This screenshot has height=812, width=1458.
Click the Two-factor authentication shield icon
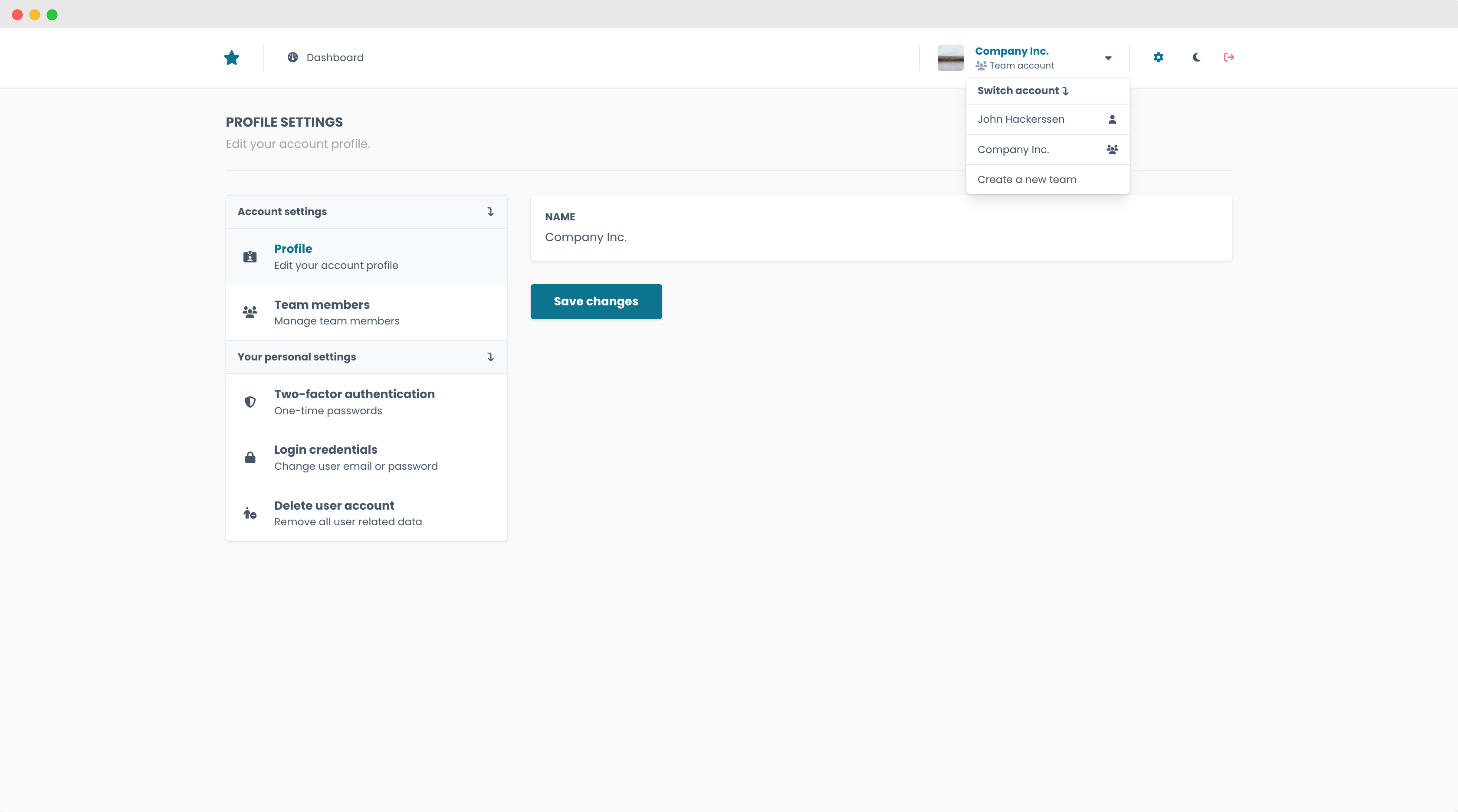tap(250, 402)
